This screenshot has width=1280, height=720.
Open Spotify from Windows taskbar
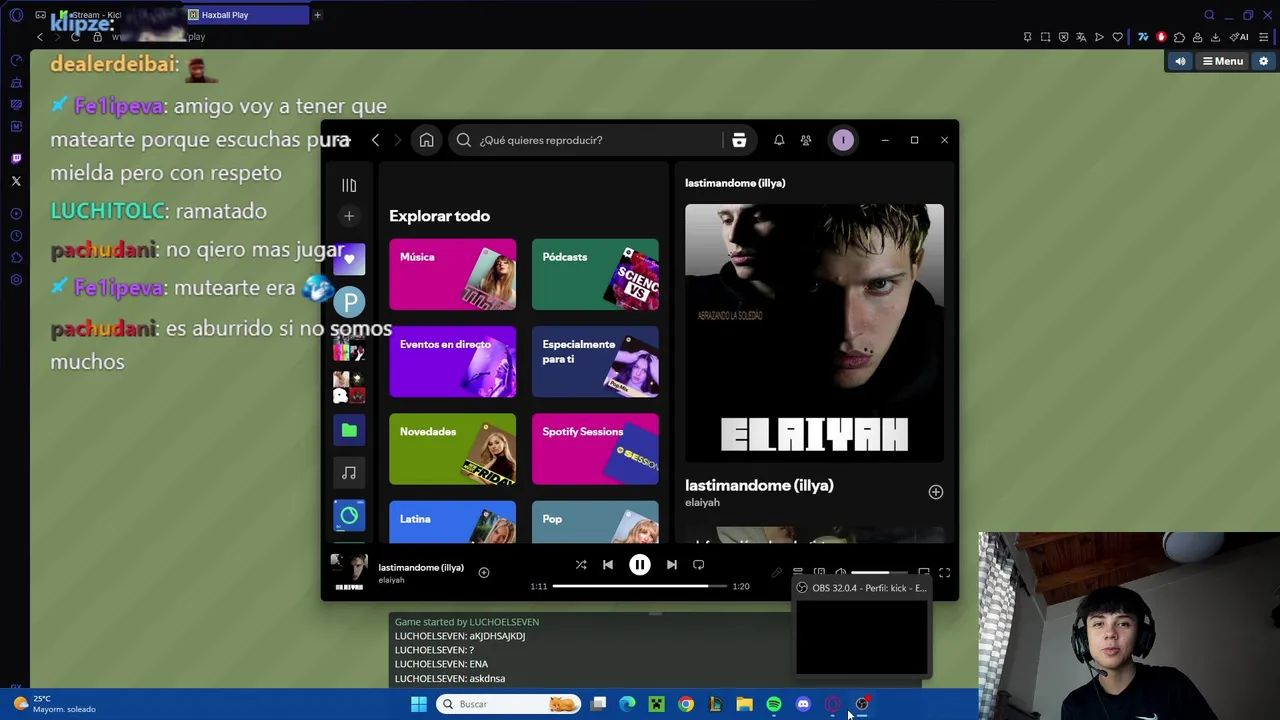[774, 704]
